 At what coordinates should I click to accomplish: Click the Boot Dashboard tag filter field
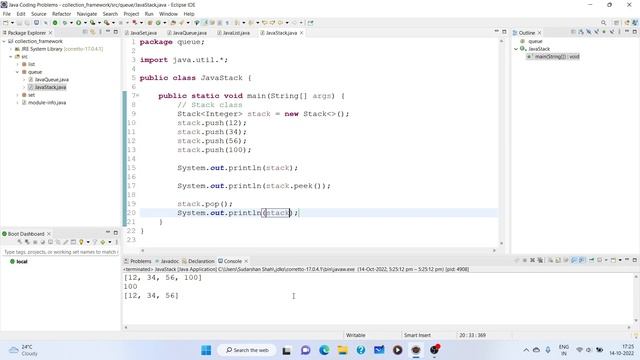60,252
